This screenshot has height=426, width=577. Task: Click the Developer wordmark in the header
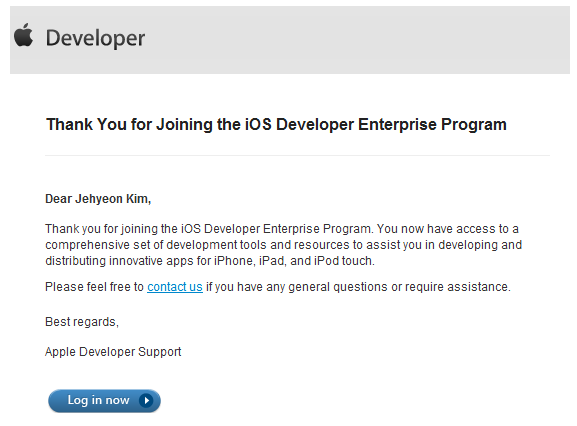pyautogui.click(x=95, y=39)
